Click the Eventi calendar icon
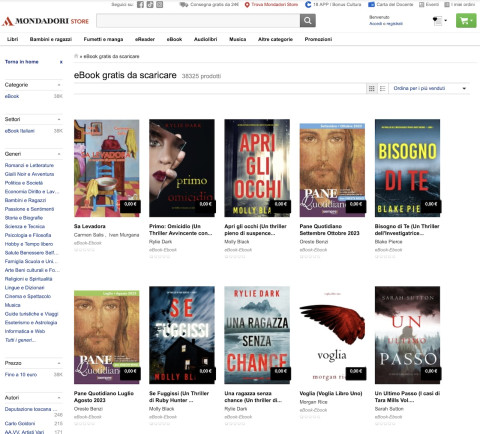This screenshot has height=434, width=480. pyautogui.click(x=422, y=5)
